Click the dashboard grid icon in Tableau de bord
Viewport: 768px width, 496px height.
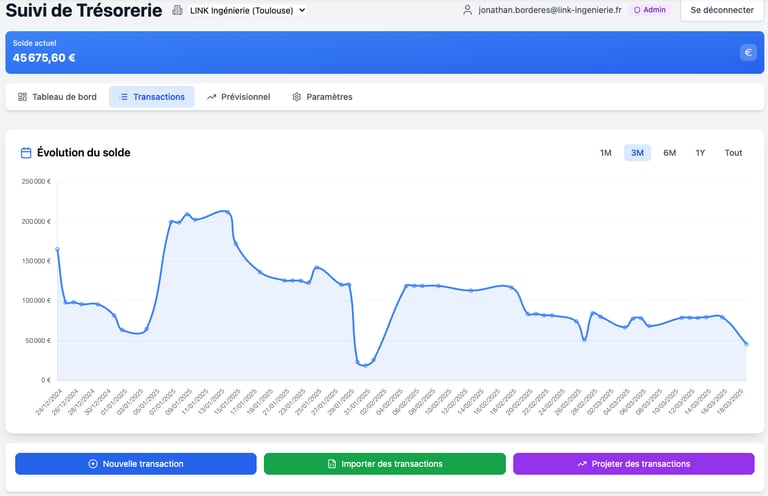pyautogui.click(x=23, y=97)
